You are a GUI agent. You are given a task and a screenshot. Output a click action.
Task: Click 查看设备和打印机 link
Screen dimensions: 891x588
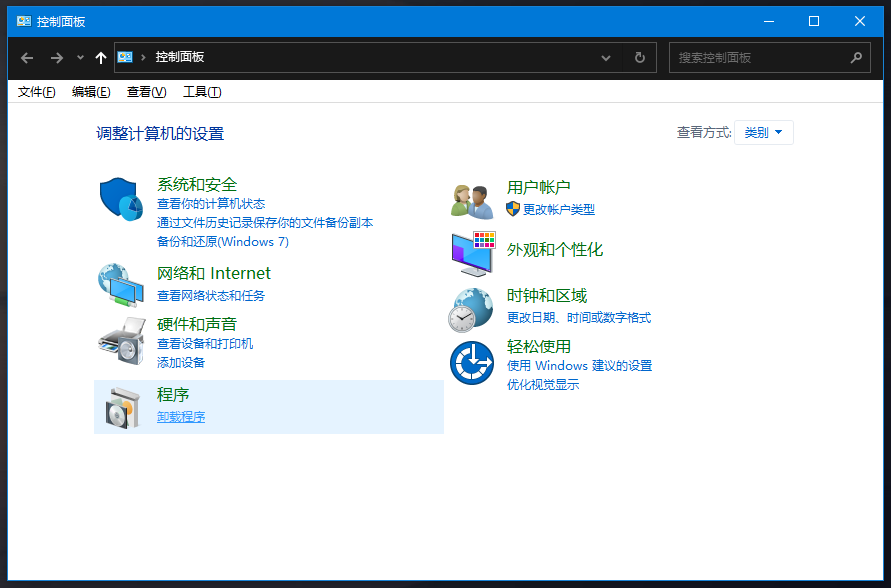coord(205,344)
